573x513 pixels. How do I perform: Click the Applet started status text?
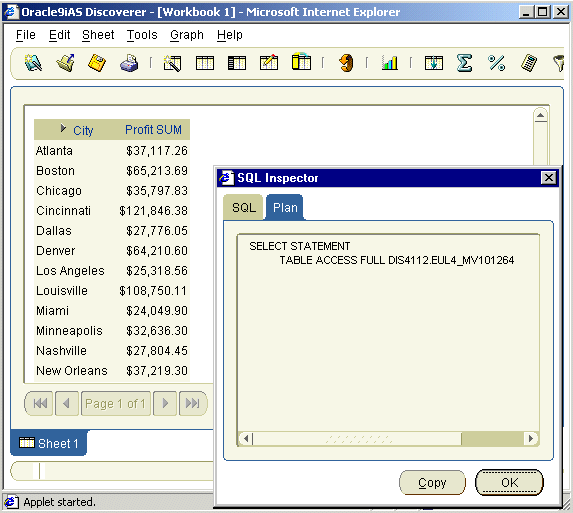coord(60,502)
